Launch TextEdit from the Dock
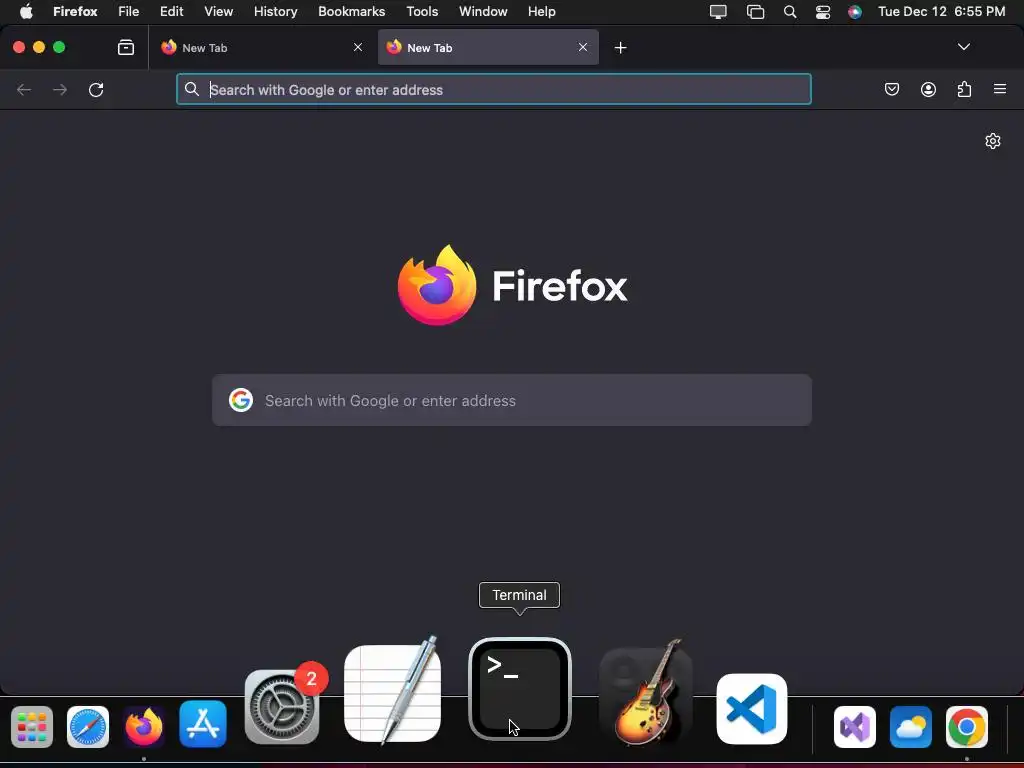The width and height of the screenshot is (1024, 768). 392,691
